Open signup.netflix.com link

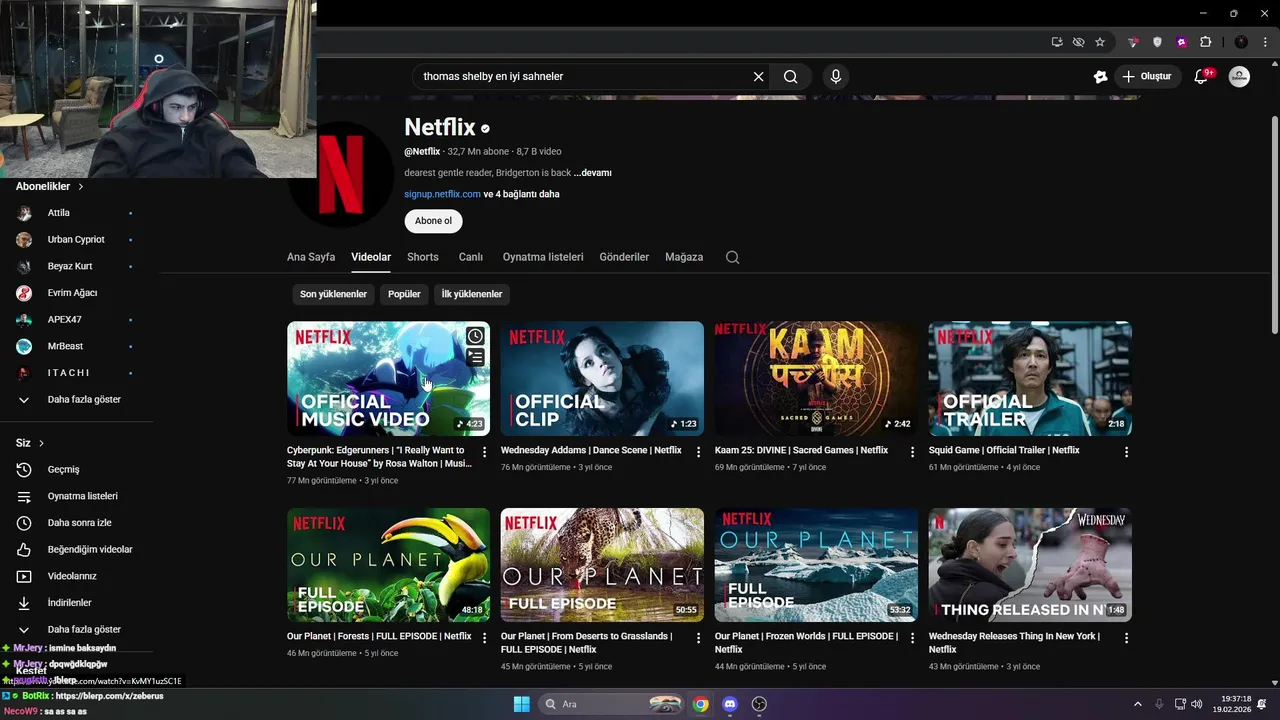(x=442, y=194)
